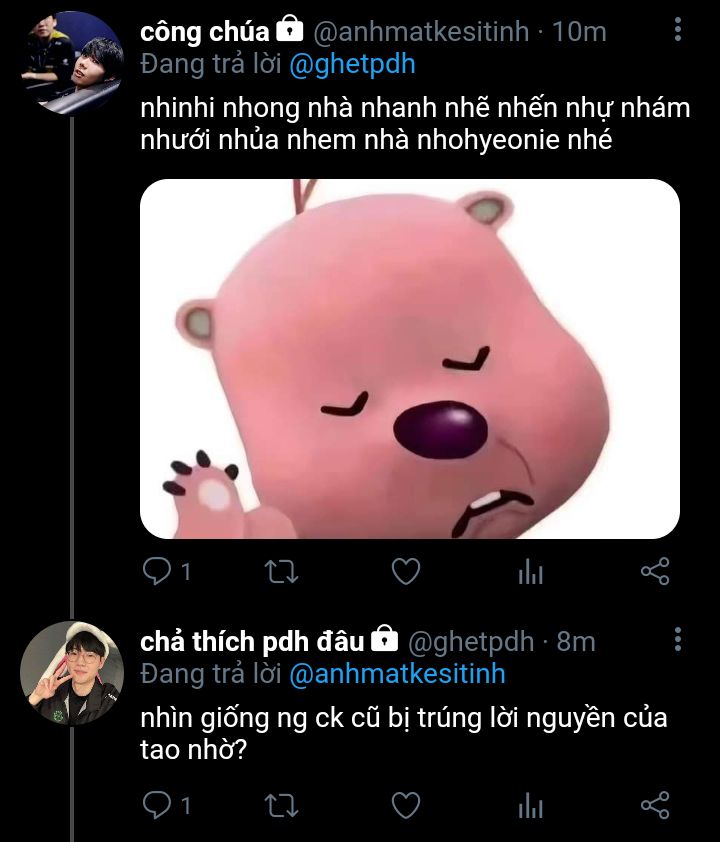This screenshot has width=720, height=842.
Task: Open the @ghetpdh mention link
Action: (x=352, y=65)
